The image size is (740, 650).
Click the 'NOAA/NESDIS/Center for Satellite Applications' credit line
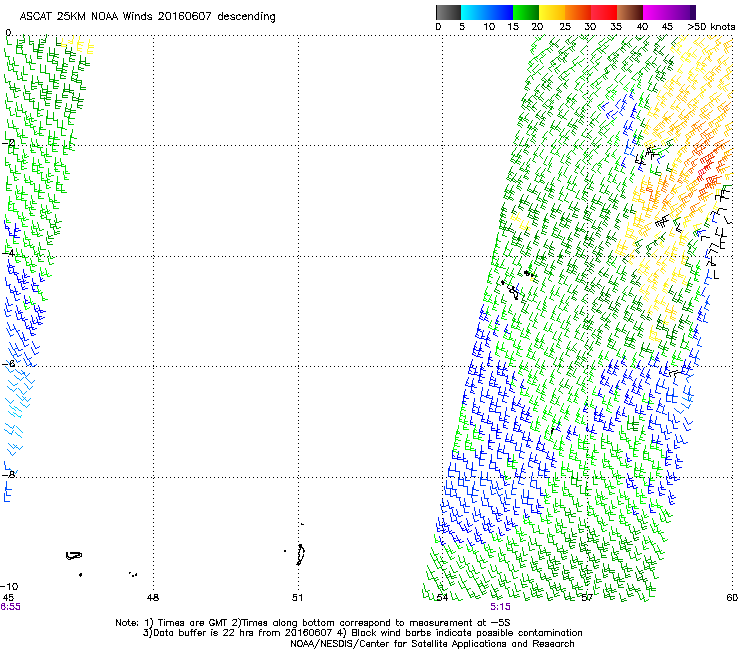pos(432,644)
